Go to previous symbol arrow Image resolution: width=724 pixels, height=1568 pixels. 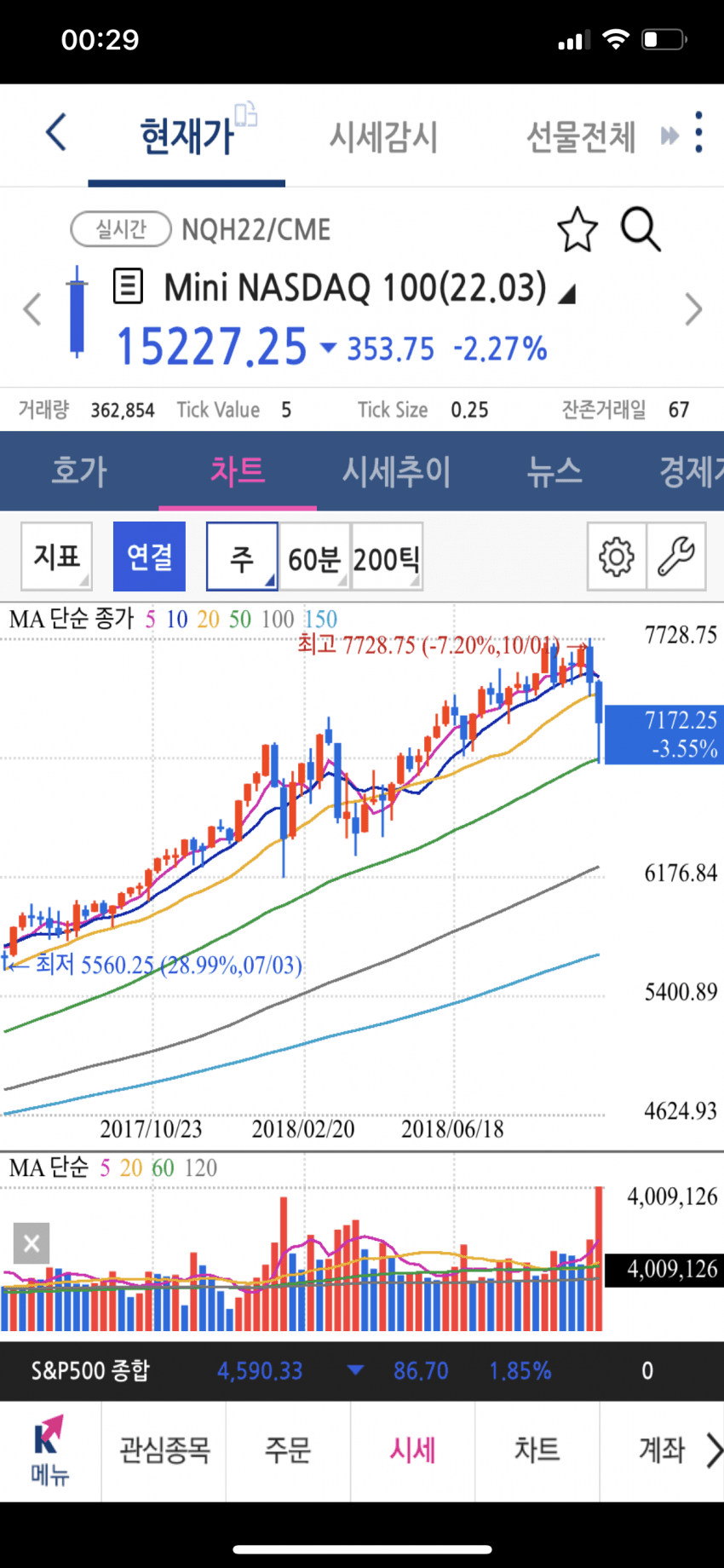[32, 309]
